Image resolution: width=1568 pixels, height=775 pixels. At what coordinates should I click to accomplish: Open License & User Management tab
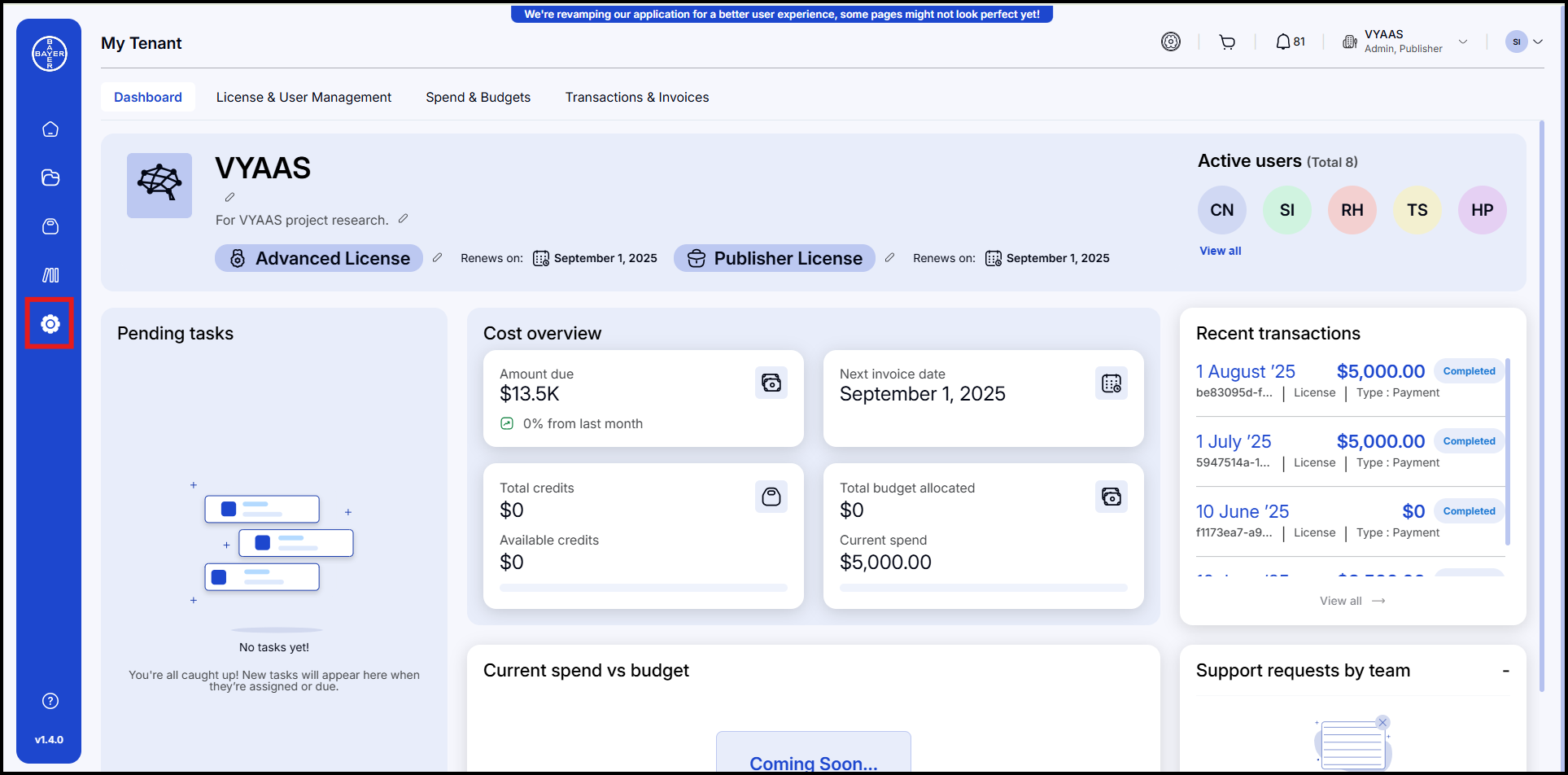(304, 97)
